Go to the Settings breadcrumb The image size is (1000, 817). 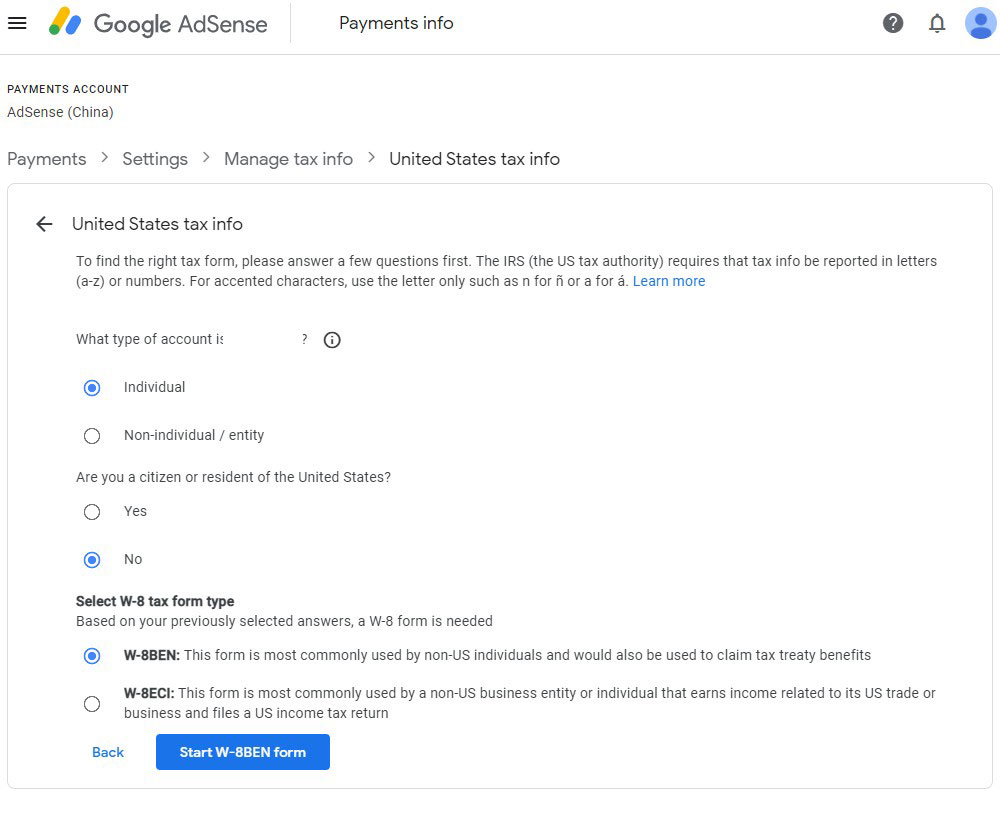(x=155, y=159)
